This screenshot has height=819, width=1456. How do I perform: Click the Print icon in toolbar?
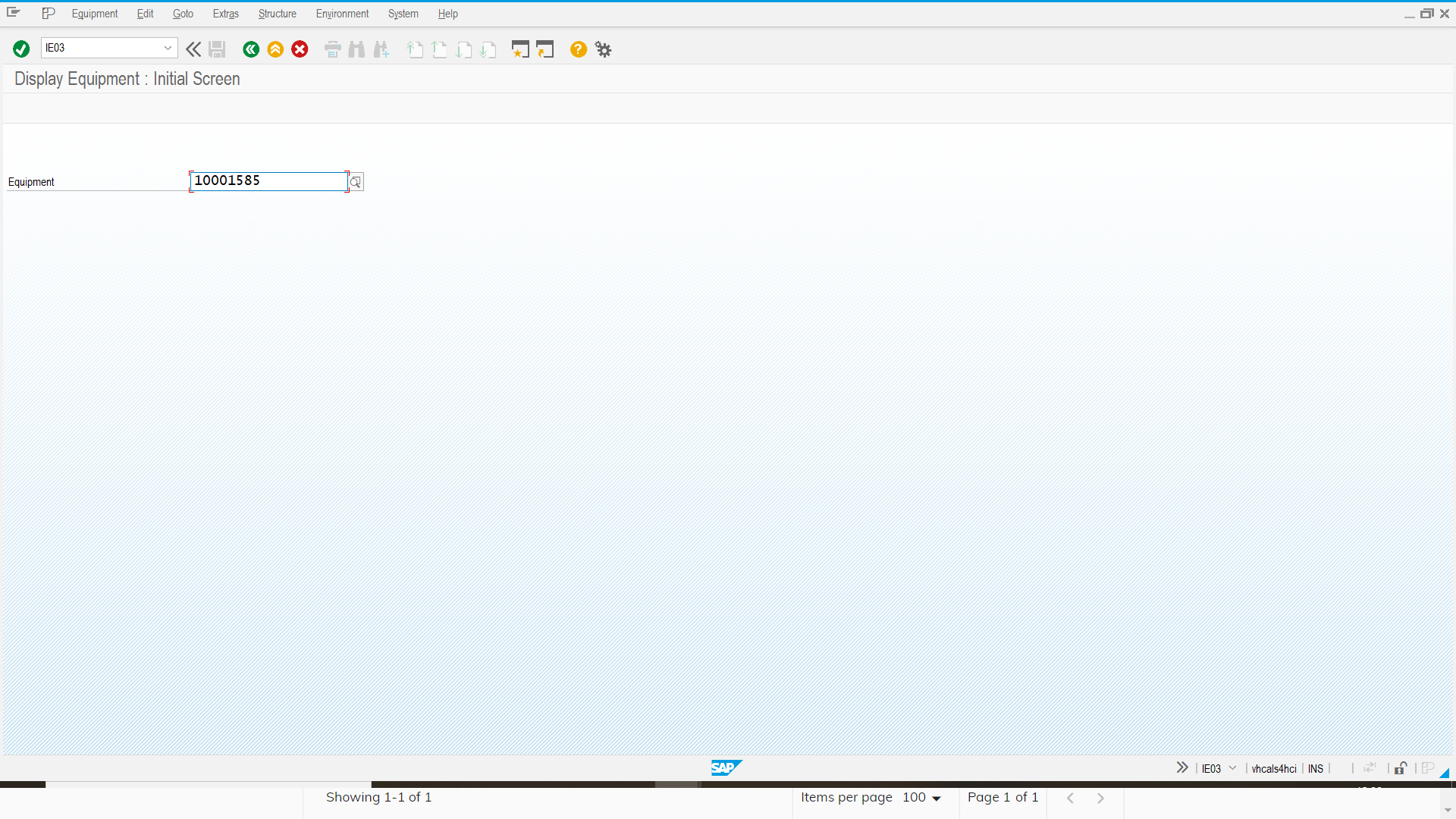click(332, 49)
